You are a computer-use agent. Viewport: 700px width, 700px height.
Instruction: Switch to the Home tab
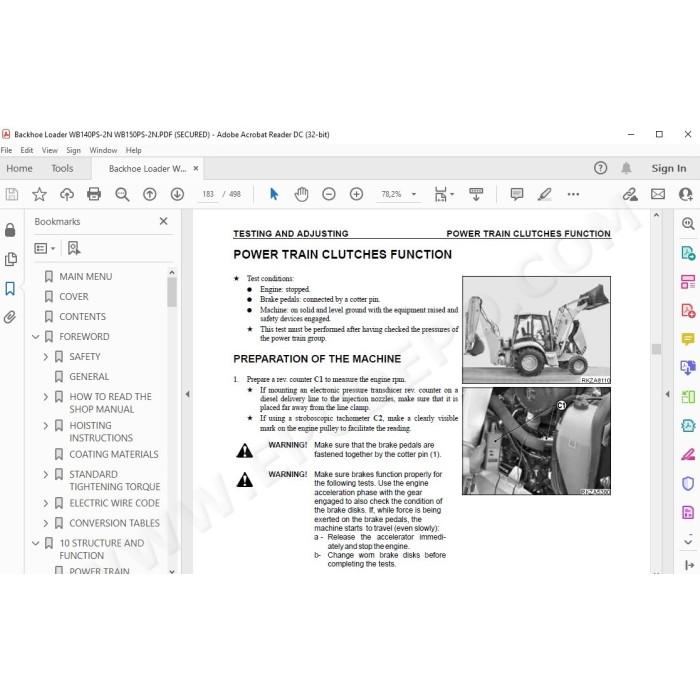tap(19, 168)
